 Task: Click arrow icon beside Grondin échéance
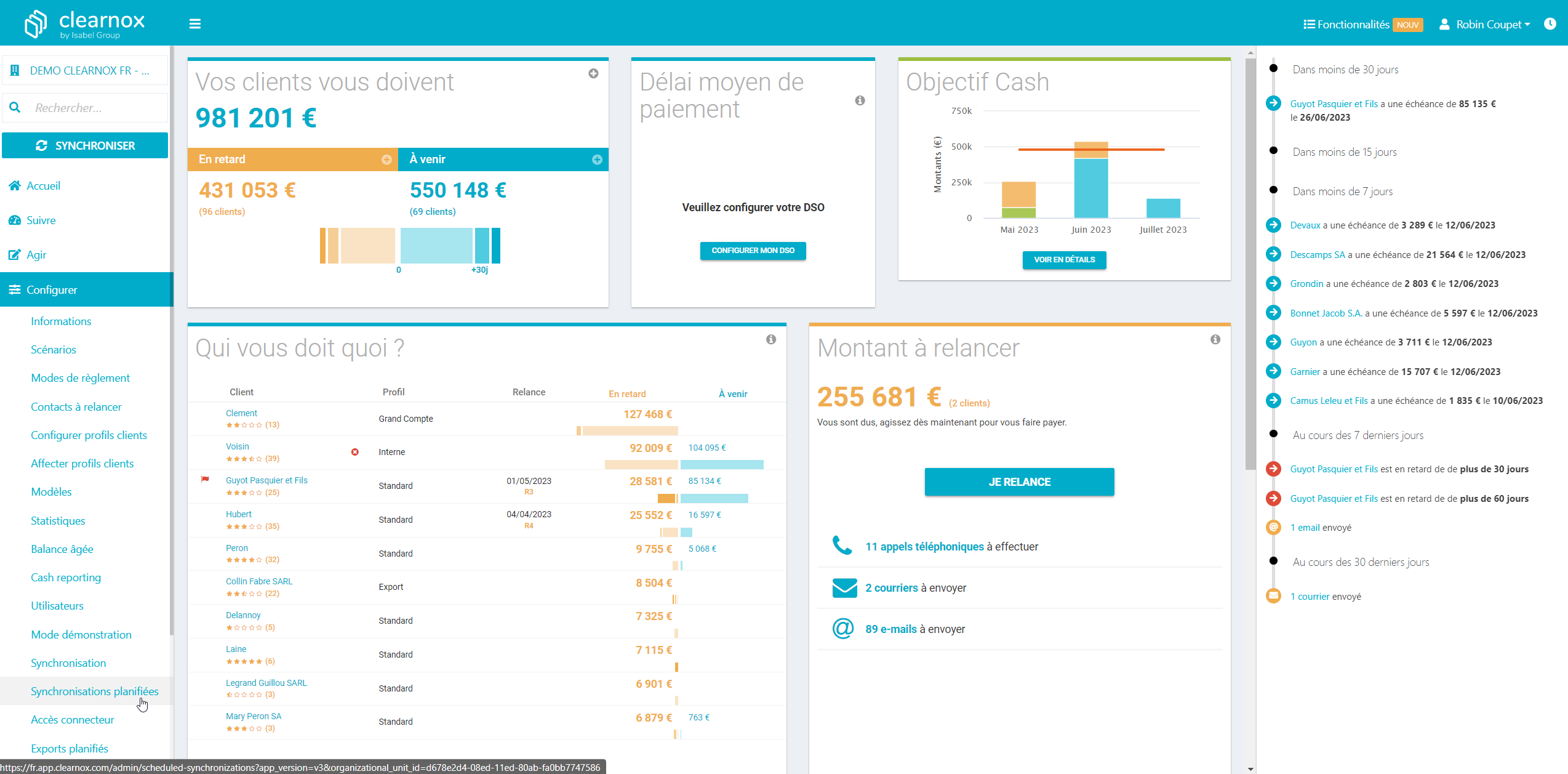point(1273,283)
